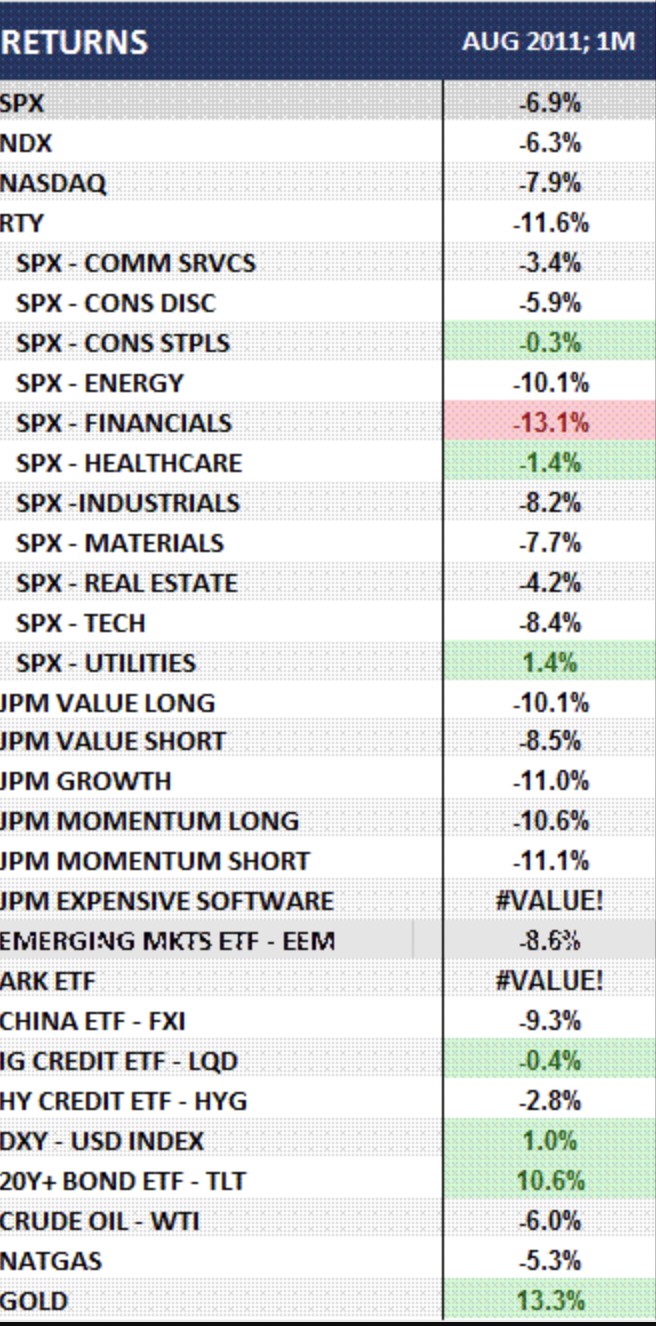This screenshot has width=656, height=1326.
Task: Select the NASDAQ row label
Action: [x=53, y=183]
